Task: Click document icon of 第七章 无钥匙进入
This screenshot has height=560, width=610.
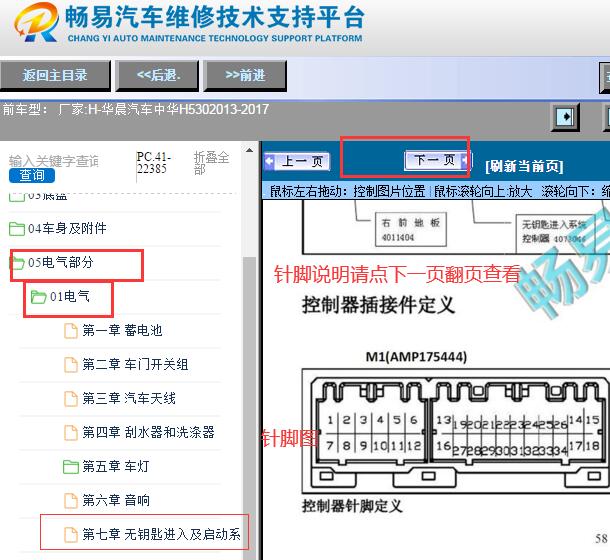Action: pos(71,535)
